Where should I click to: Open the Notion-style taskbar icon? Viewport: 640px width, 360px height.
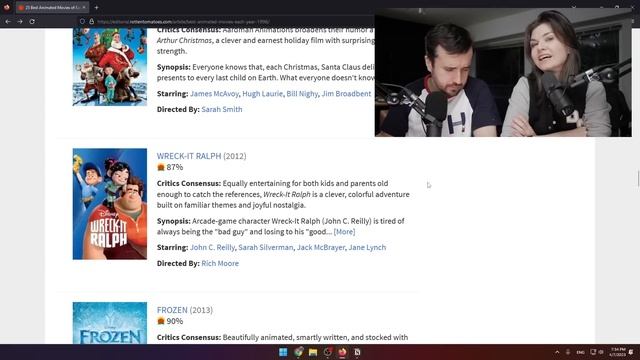click(x=357, y=352)
